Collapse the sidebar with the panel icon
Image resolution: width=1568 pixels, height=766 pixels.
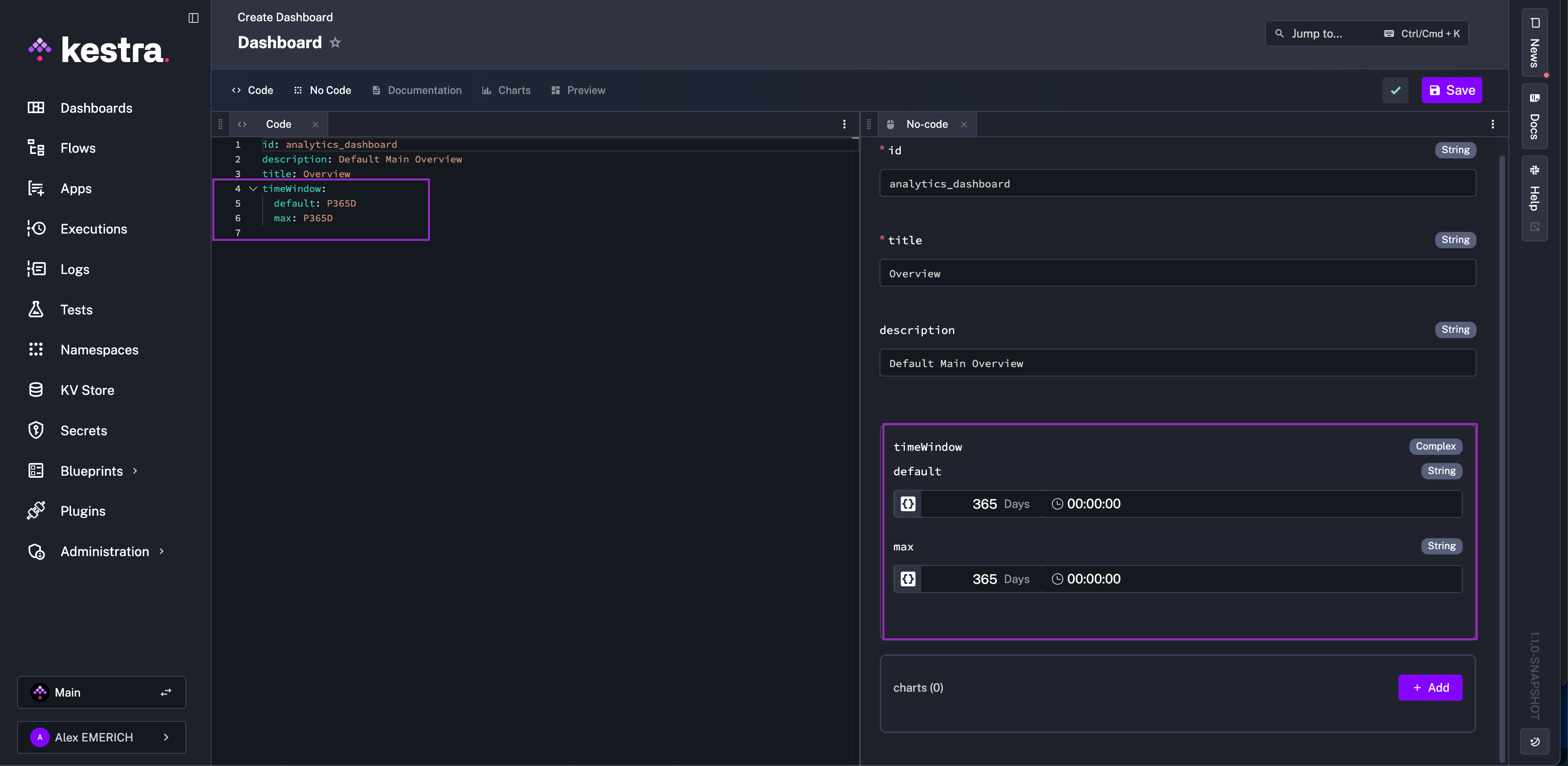click(x=193, y=18)
